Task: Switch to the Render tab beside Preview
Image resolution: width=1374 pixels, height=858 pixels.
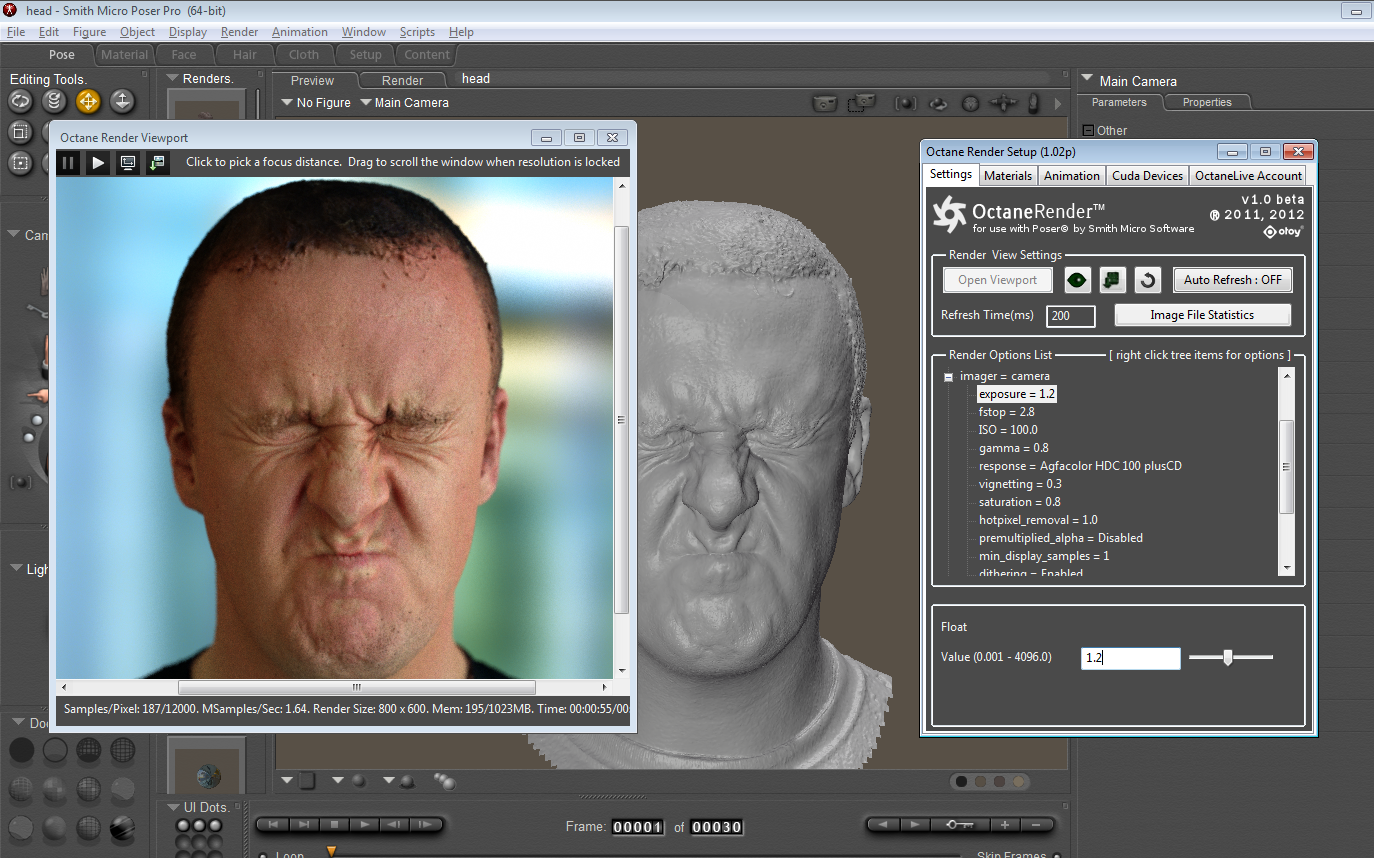Action: (403, 80)
